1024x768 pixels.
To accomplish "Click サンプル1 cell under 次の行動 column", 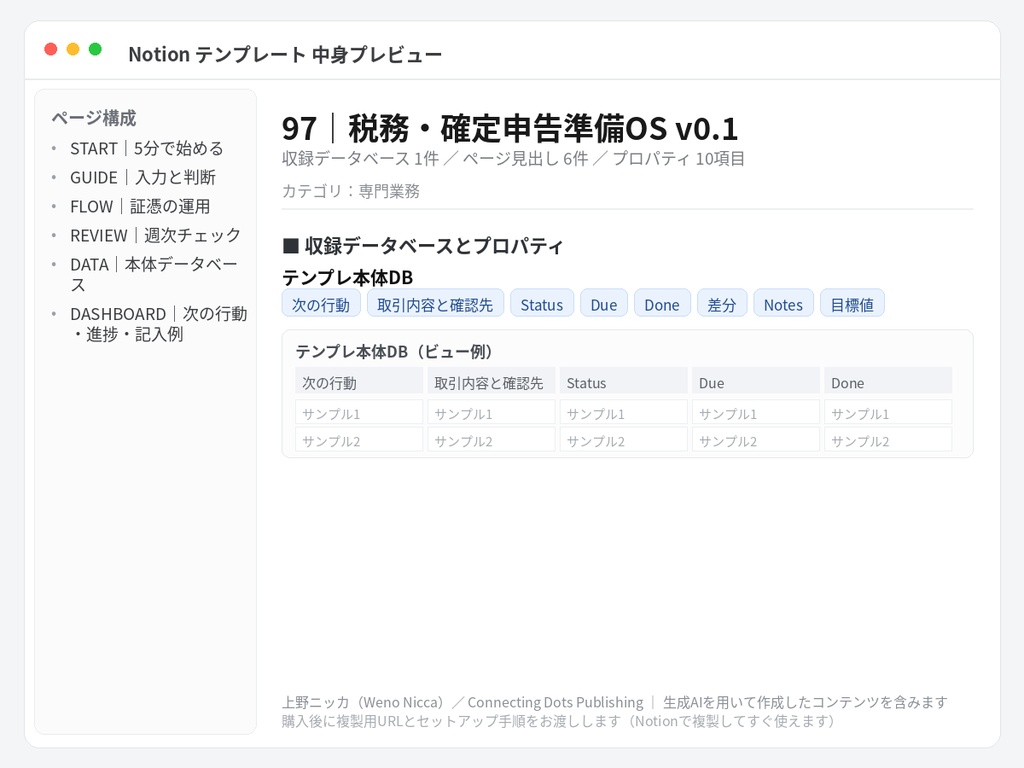I will [x=359, y=413].
